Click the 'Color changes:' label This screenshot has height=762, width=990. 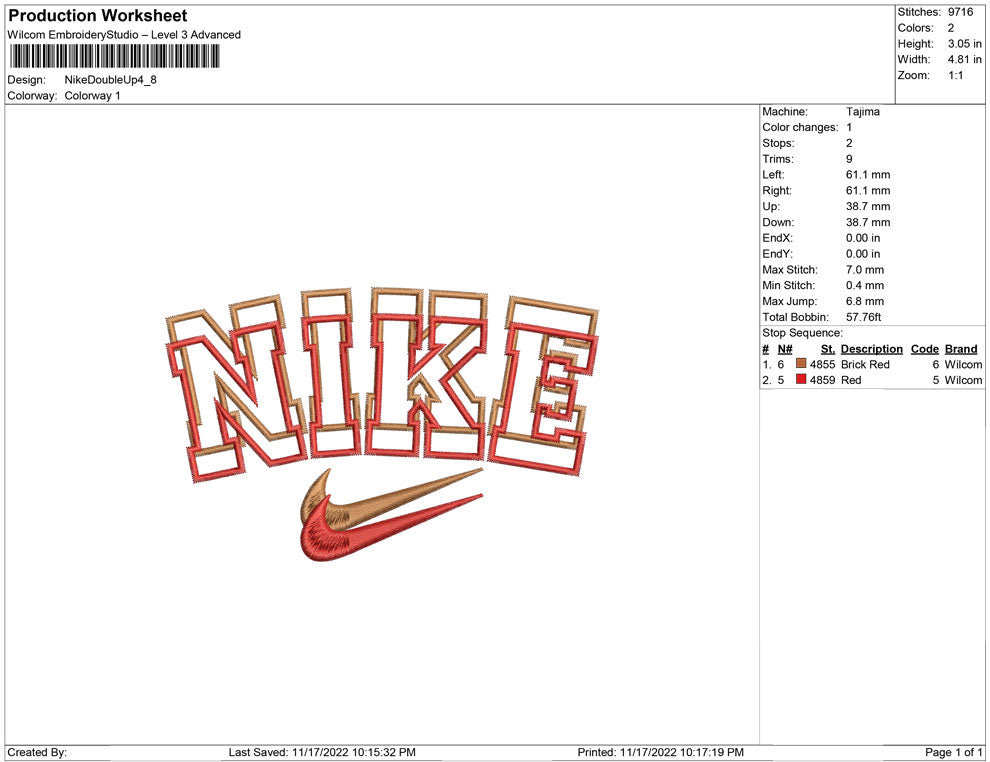click(800, 127)
